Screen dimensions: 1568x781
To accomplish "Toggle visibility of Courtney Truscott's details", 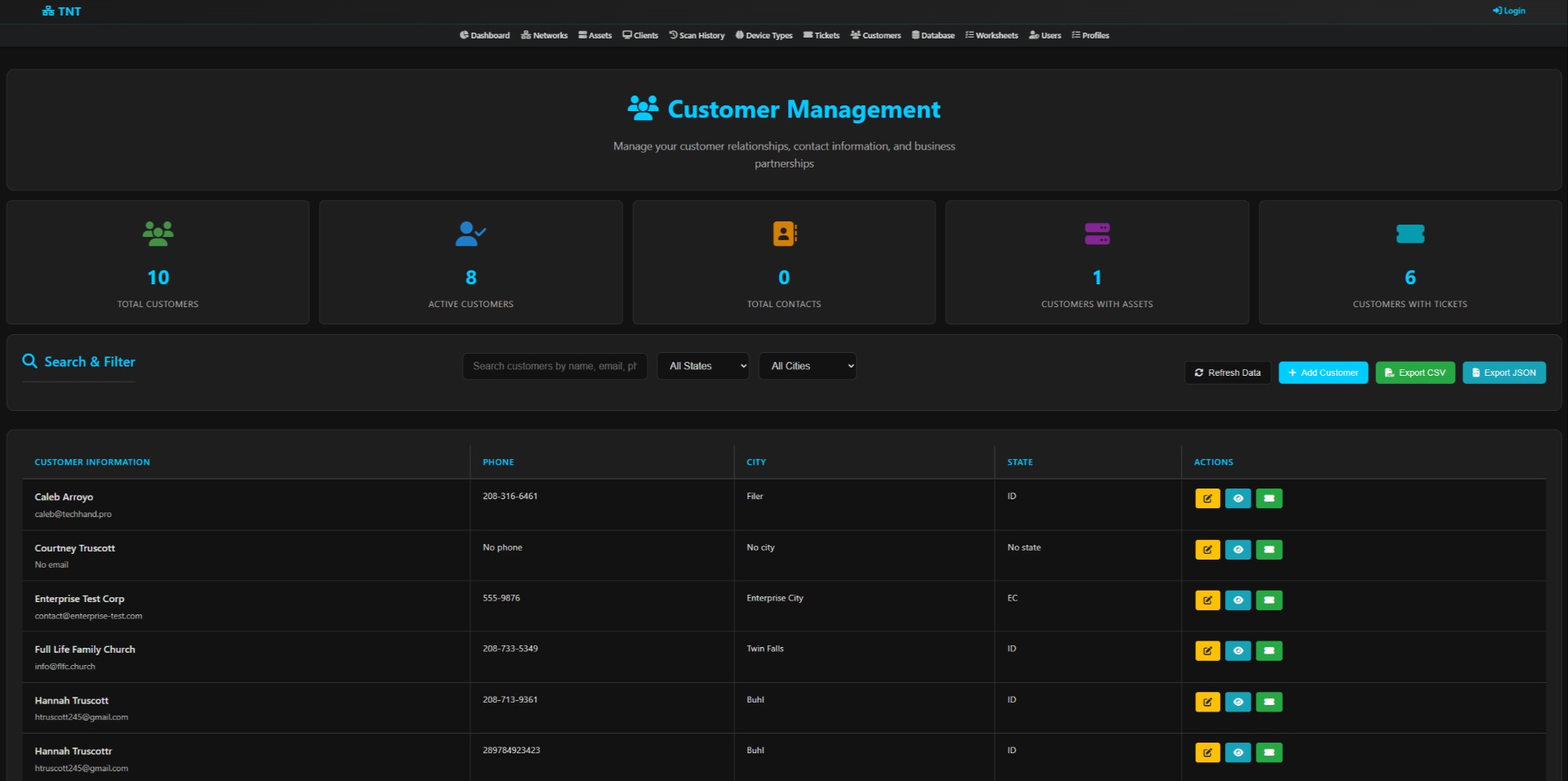I will [1238, 550].
